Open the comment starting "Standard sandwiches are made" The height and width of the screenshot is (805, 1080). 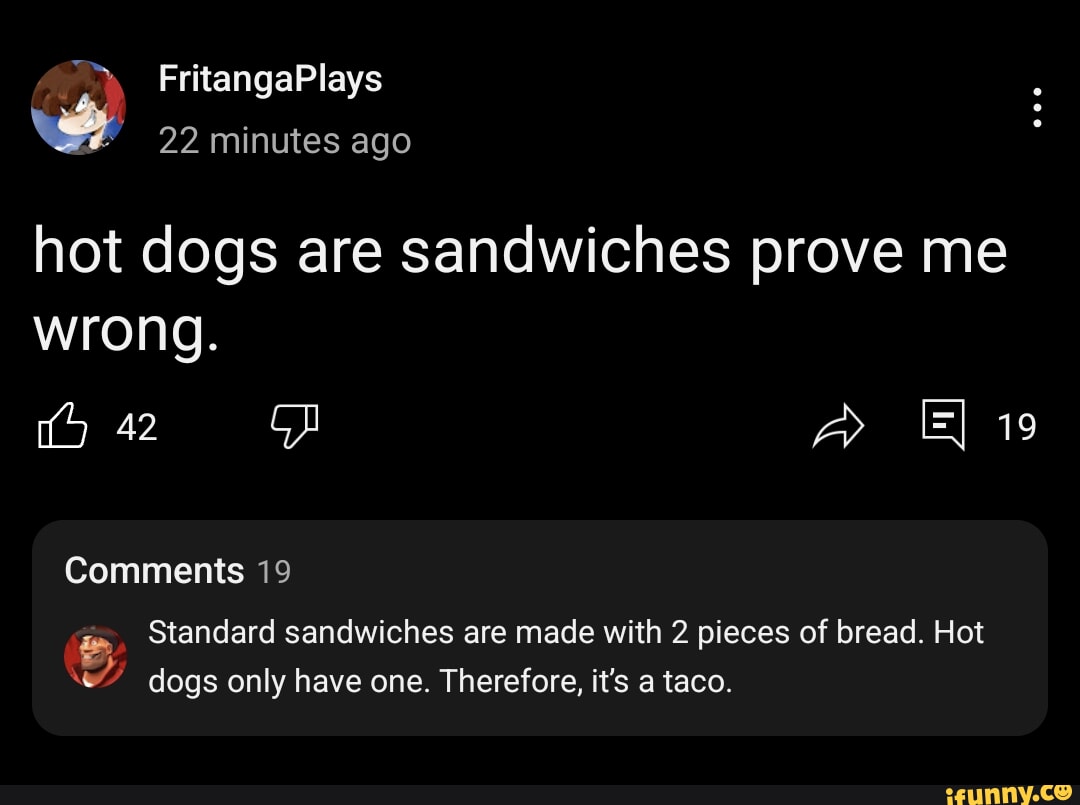(x=565, y=633)
